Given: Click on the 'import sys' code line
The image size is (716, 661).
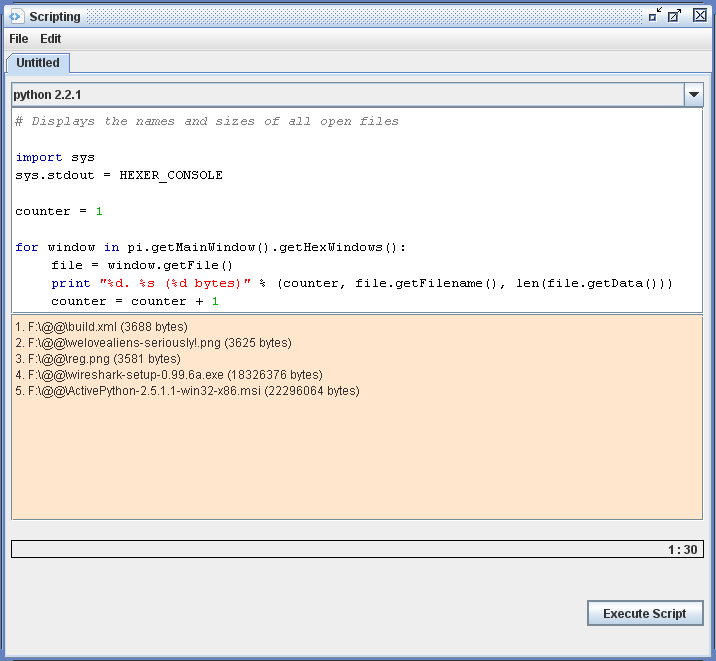Looking at the screenshot, I should (x=55, y=157).
